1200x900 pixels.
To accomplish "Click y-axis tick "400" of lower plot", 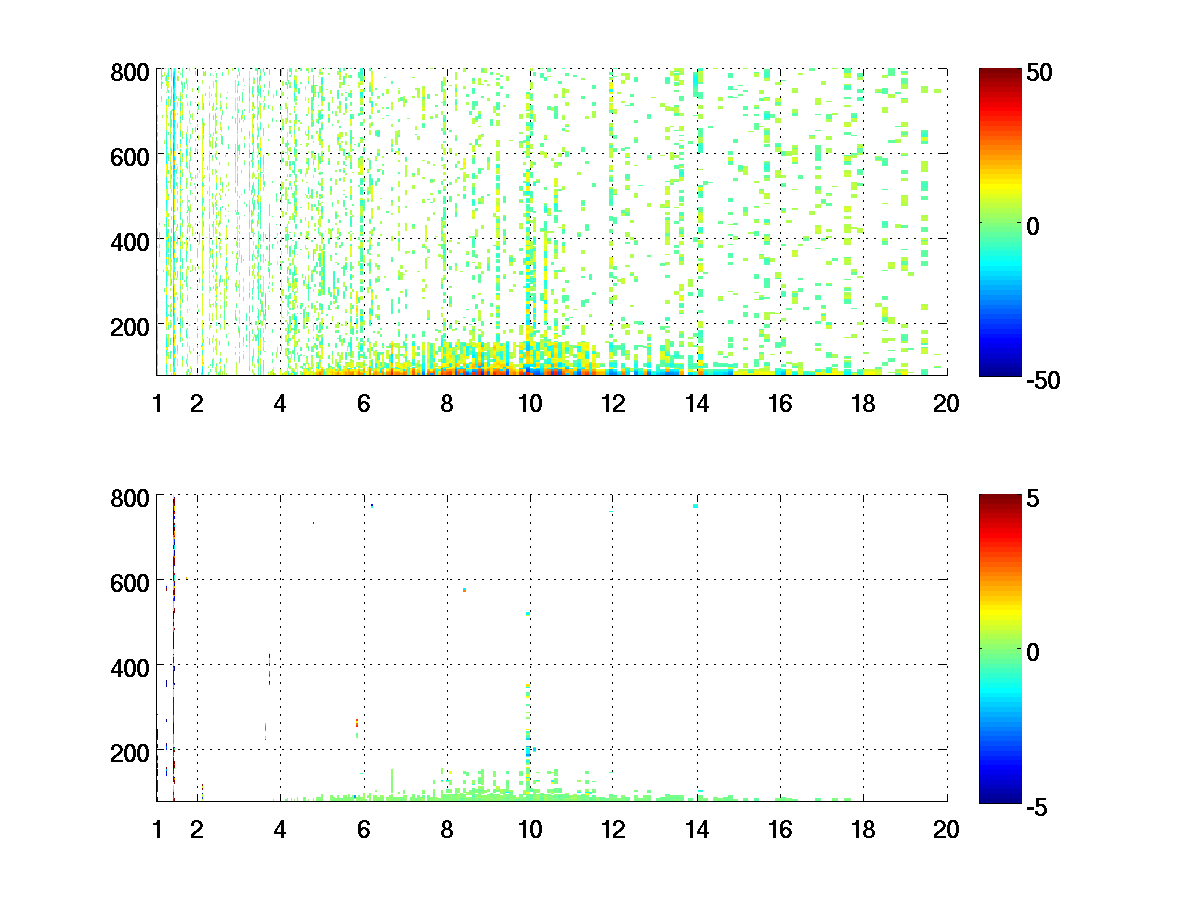I will click(131, 666).
